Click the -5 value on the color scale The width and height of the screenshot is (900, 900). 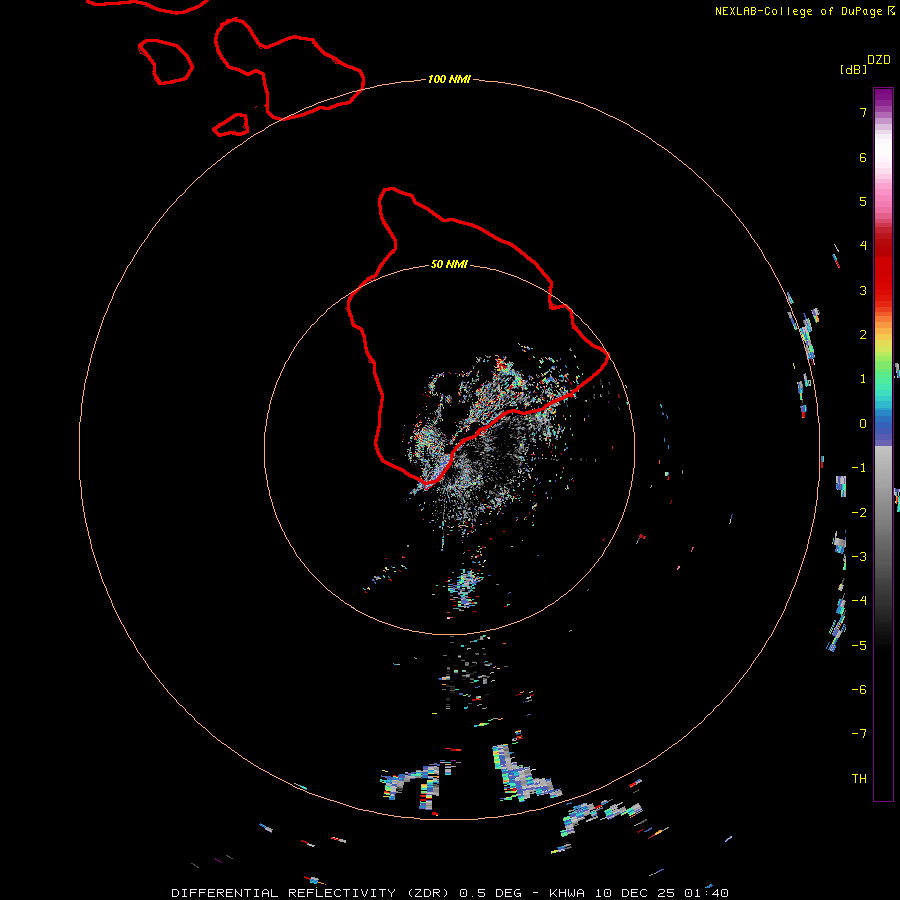point(859,646)
